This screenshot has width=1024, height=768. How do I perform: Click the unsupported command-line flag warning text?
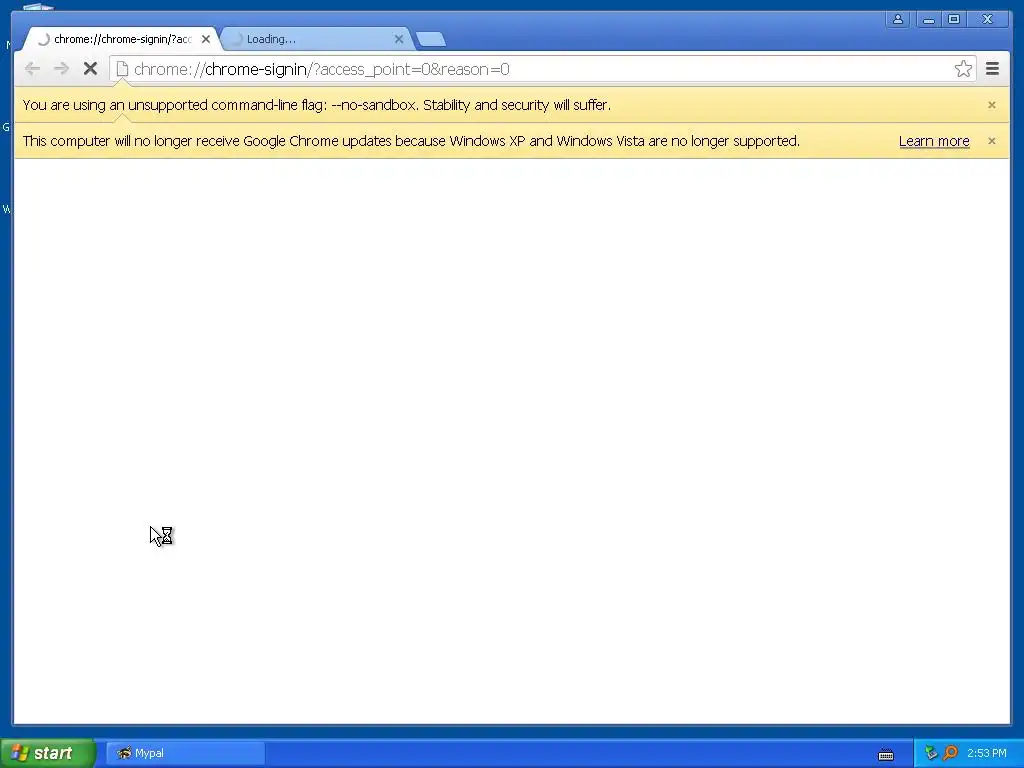[317, 105]
